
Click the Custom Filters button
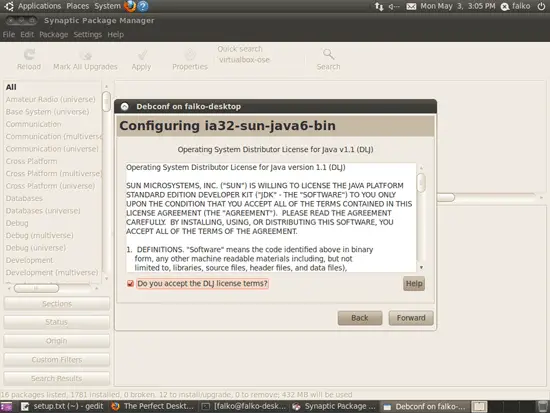click(x=56, y=360)
